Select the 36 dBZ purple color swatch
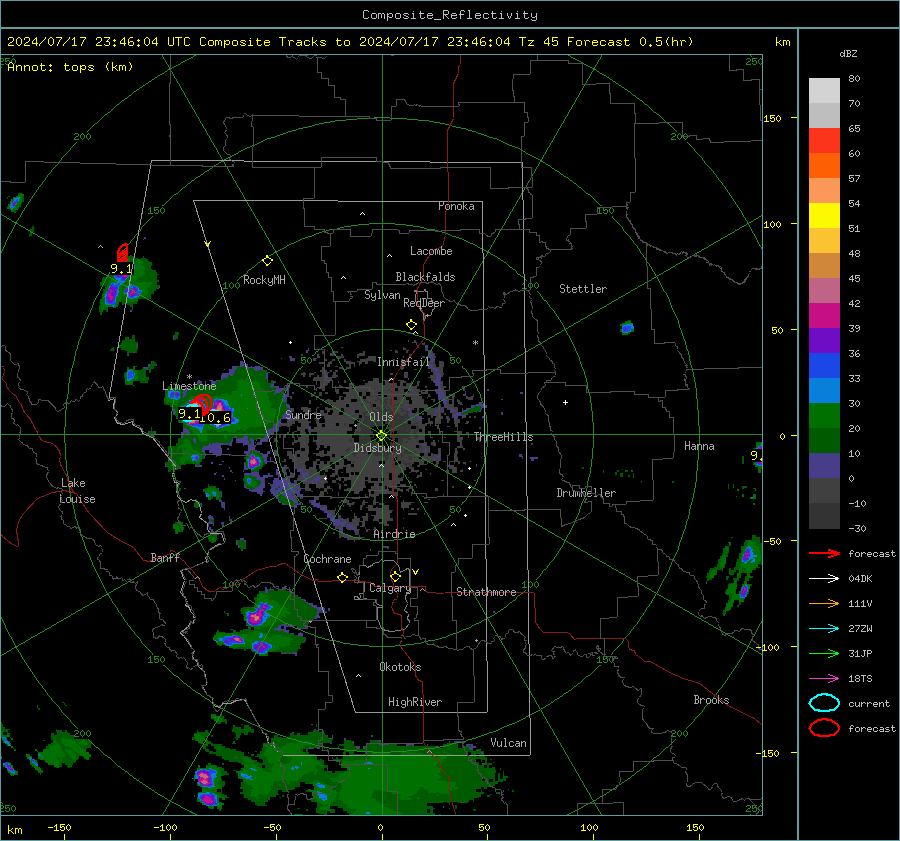This screenshot has width=900, height=841. [824, 340]
